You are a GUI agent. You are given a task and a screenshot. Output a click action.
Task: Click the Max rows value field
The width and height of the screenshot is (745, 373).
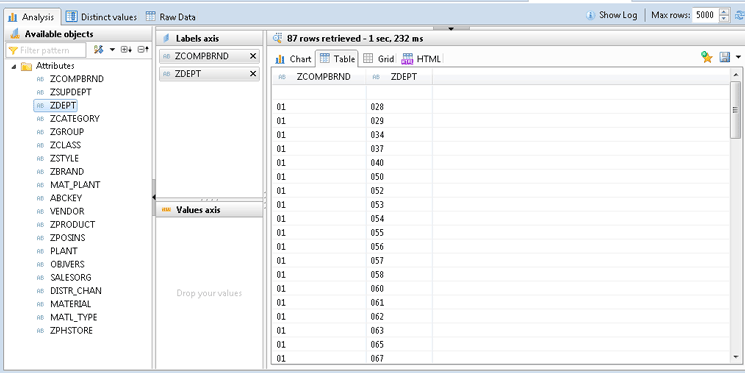tap(705, 15)
